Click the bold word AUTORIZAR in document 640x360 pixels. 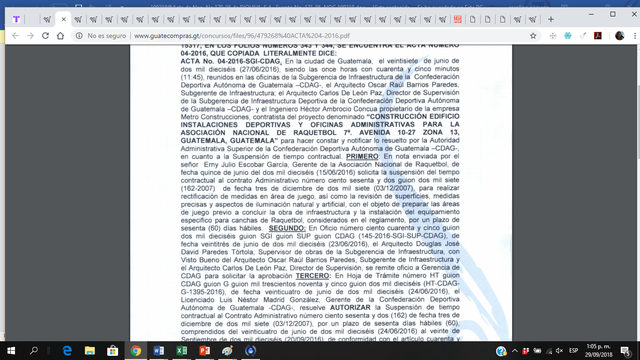350,308
